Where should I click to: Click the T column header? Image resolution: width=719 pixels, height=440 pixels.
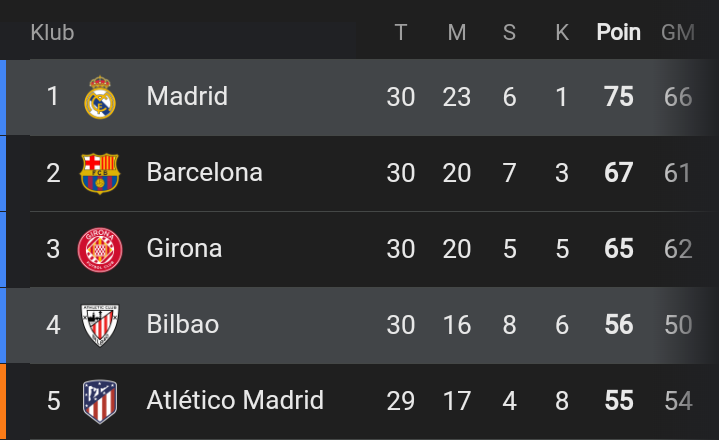[x=401, y=33]
